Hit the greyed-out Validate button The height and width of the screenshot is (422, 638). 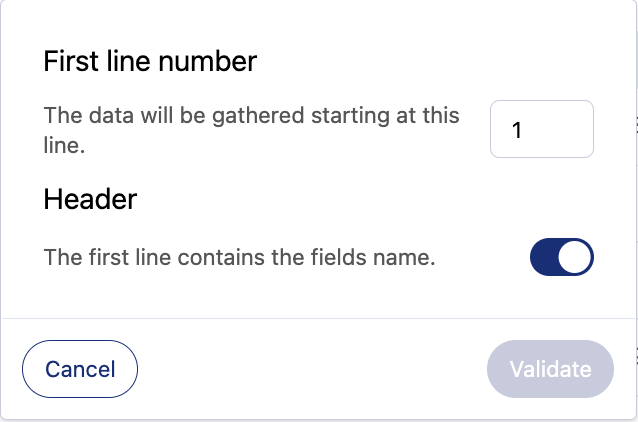550,369
